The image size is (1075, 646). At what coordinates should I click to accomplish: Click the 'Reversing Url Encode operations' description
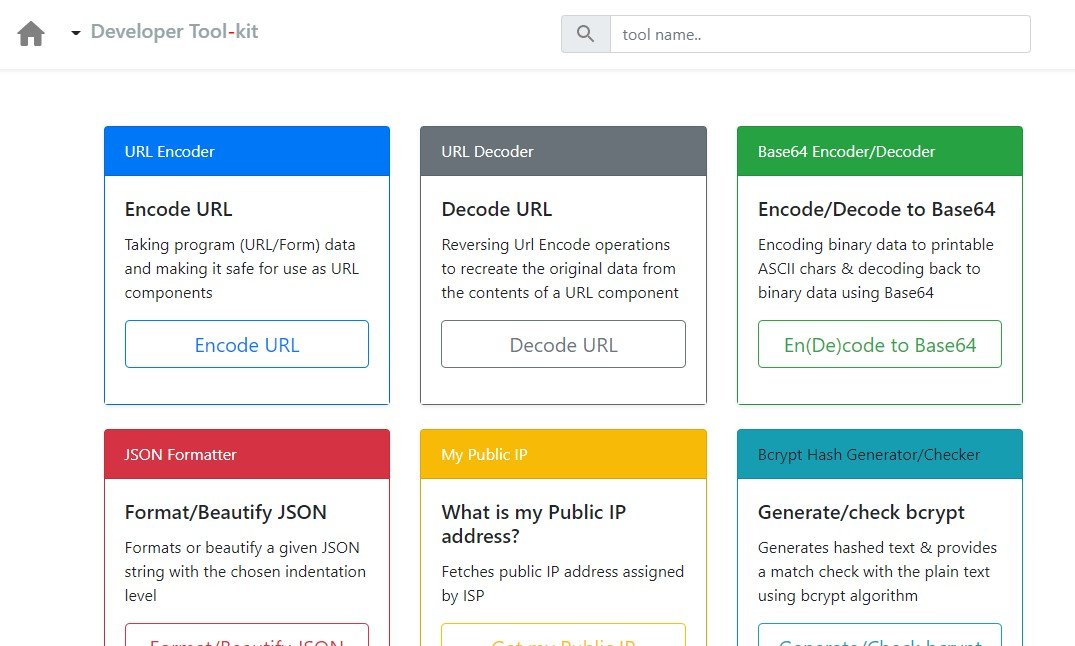(x=559, y=269)
